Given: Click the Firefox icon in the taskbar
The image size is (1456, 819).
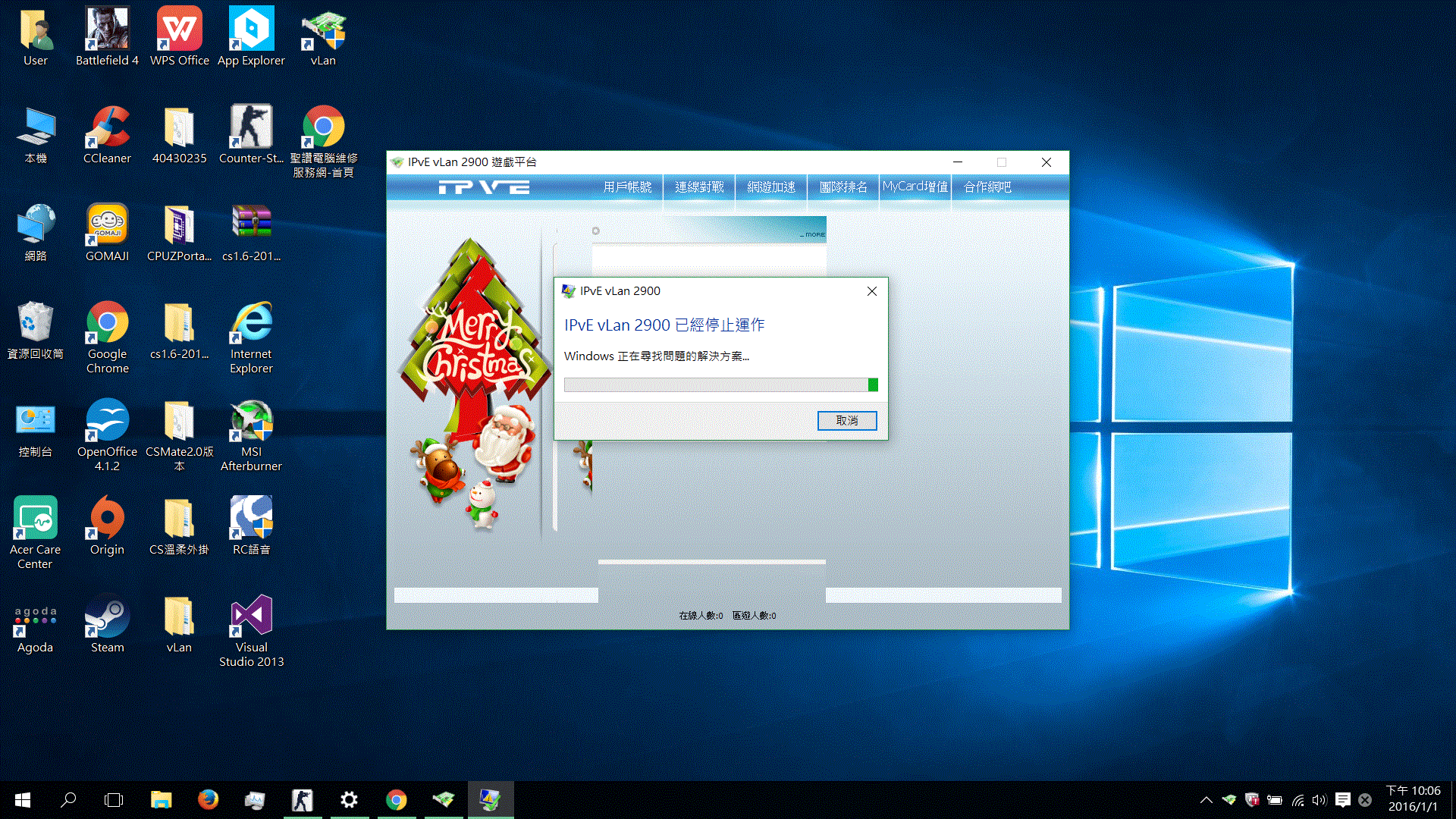Looking at the screenshot, I should click(208, 800).
